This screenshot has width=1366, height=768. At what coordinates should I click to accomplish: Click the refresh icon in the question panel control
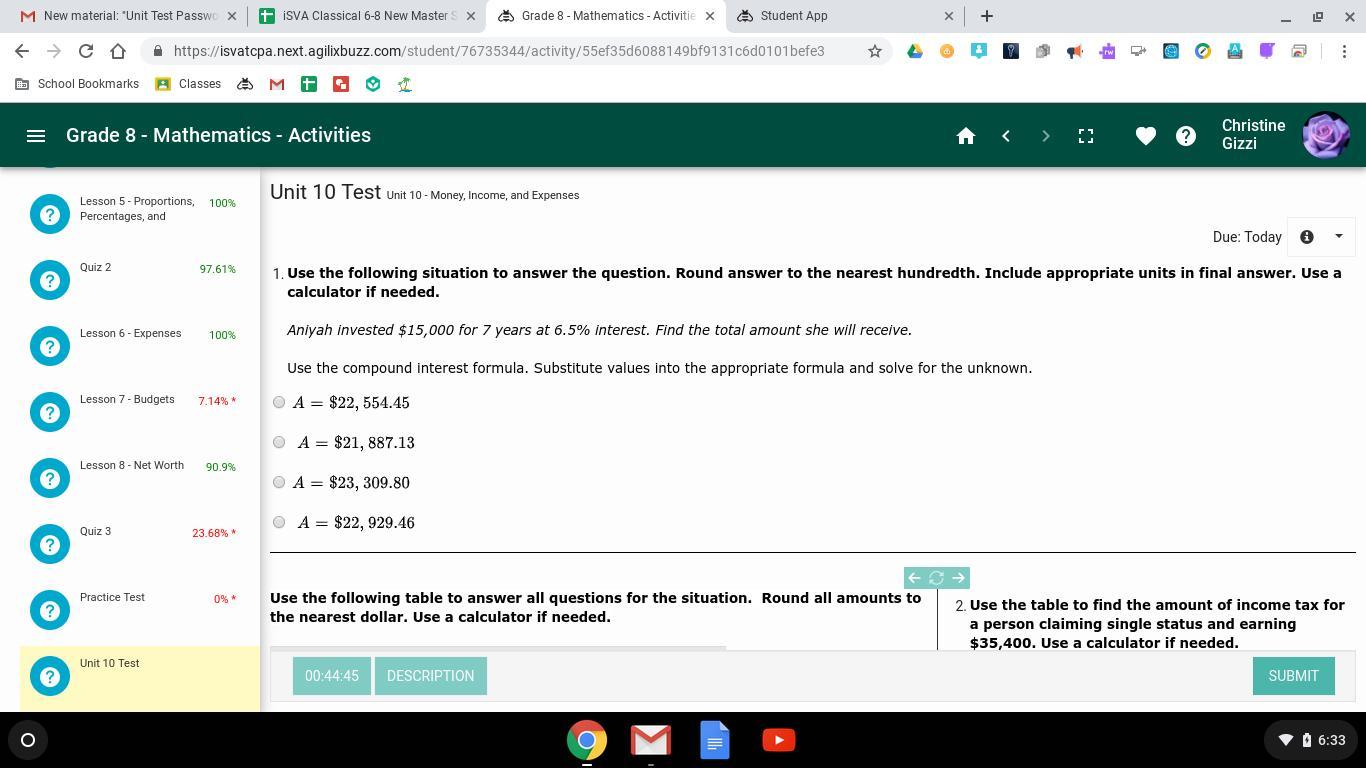coord(936,578)
